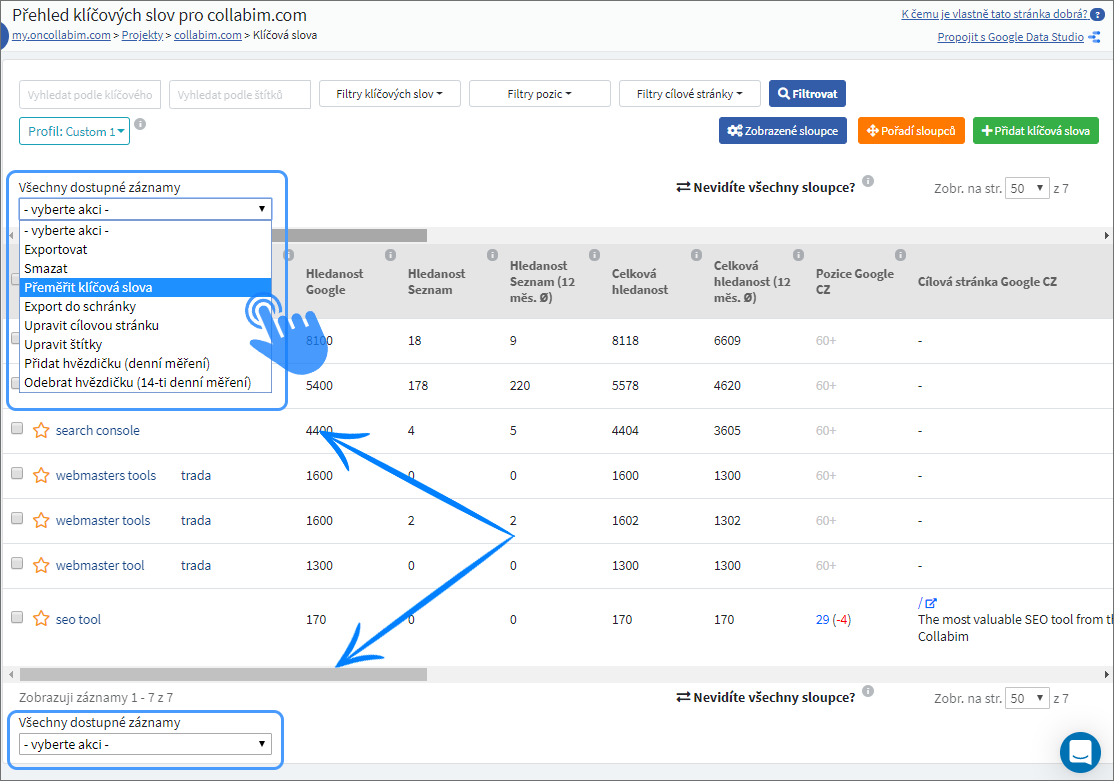Open collabim.com breadcrumb link
Screen dimensions: 1114x781
[x=207, y=35]
